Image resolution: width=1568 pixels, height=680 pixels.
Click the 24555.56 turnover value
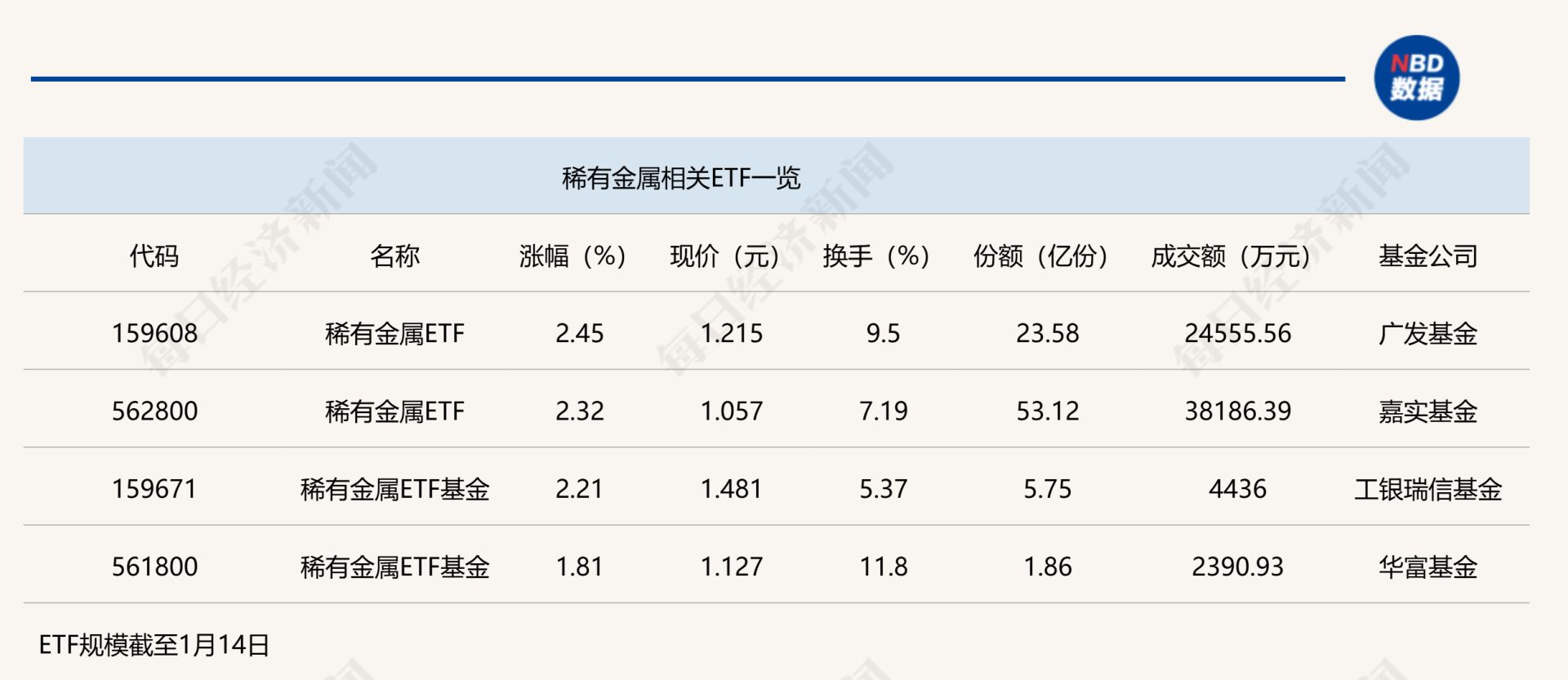click(1237, 333)
